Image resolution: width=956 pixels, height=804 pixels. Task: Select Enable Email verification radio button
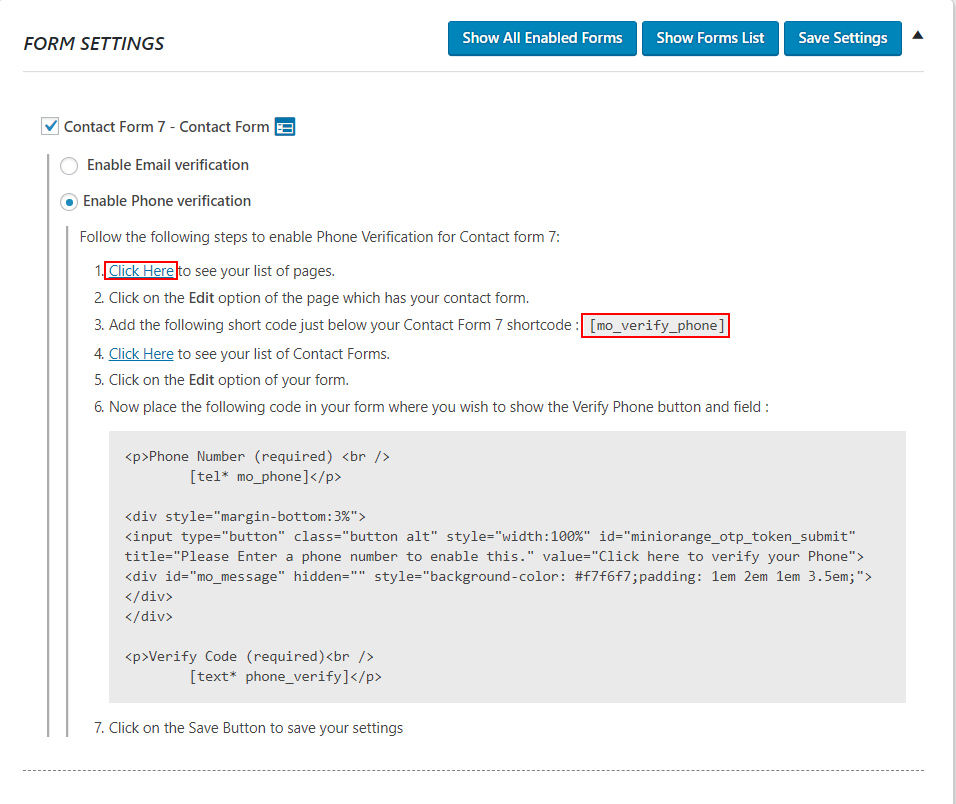click(69, 165)
